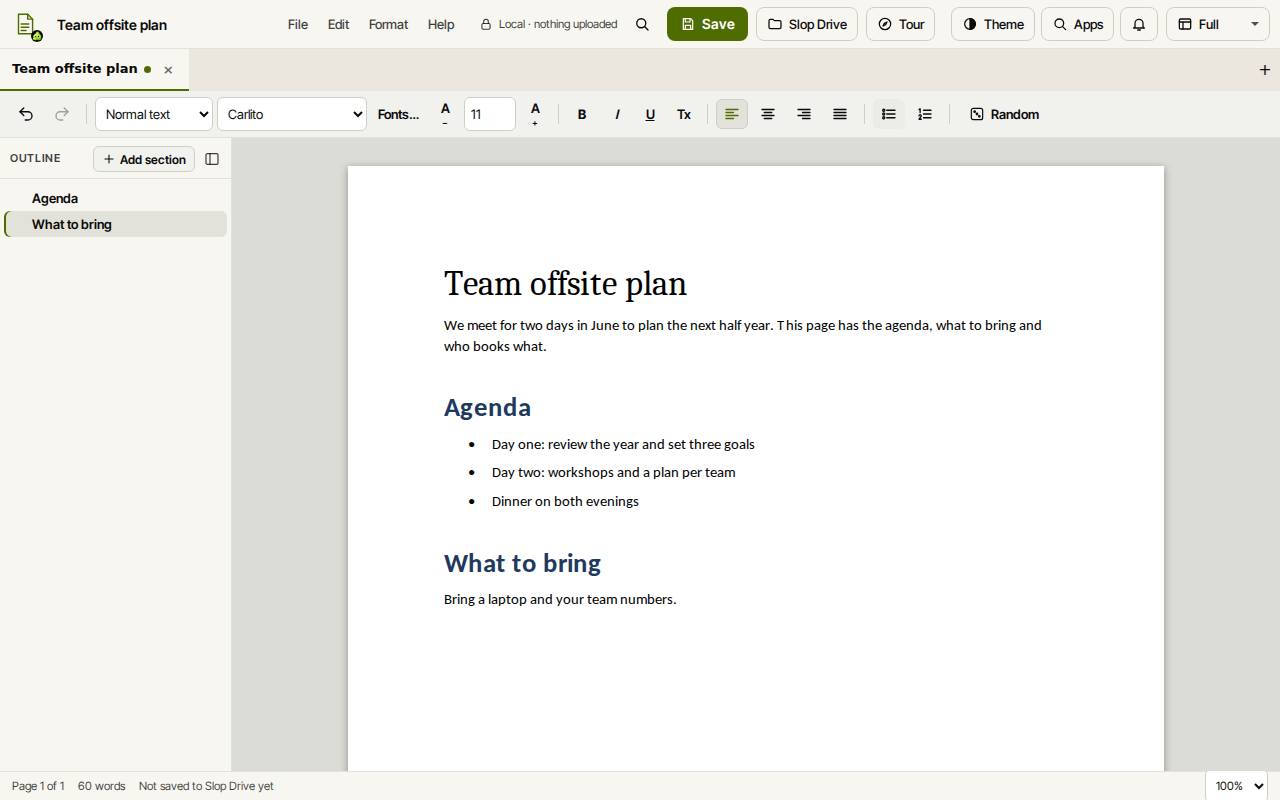Viewport: 1280px width, 800px height.
Task: Open the Normal text style dropdown
Action: pyautogui.click(x=154, y=114)
